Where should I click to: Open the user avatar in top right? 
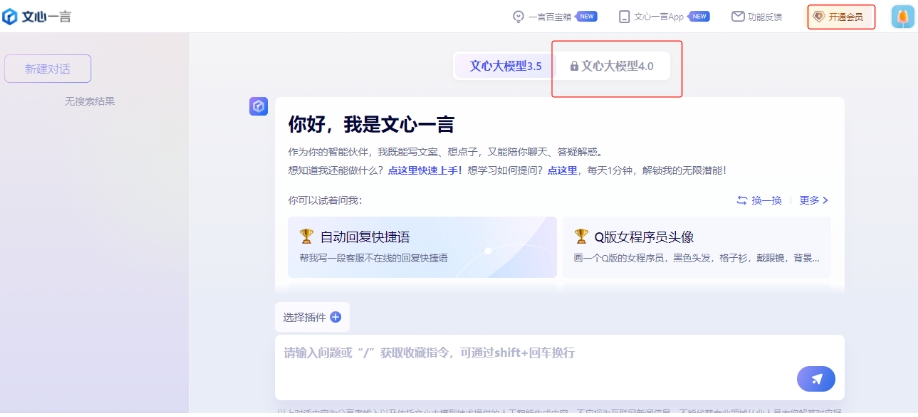coord(903,17)
